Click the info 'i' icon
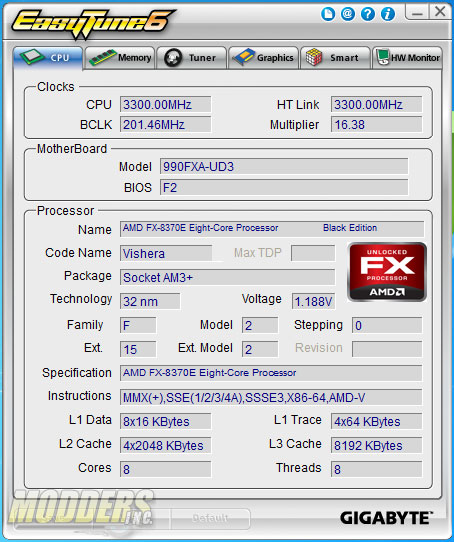 388,14
